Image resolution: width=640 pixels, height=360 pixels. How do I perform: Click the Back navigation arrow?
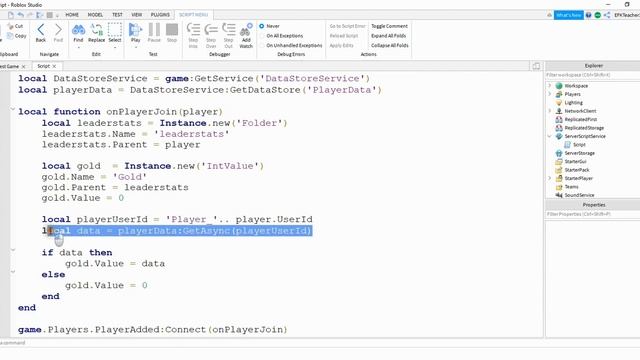(x=41, y=30)
